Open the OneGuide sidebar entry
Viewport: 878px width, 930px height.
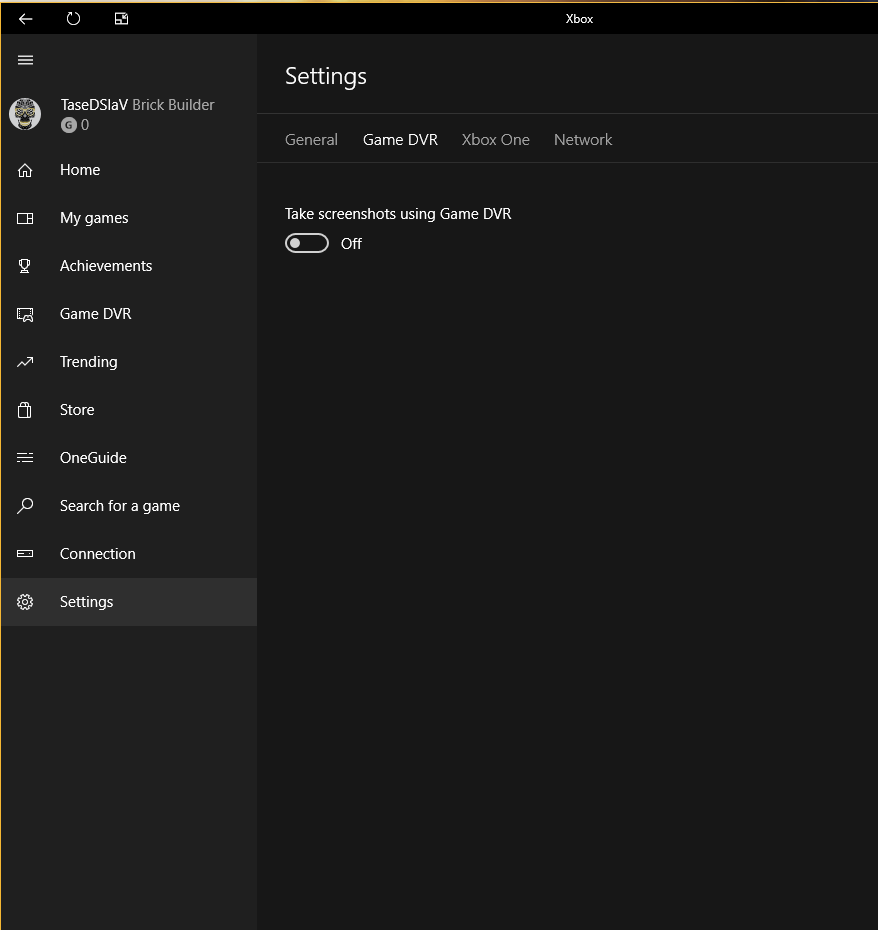point(92,458)
